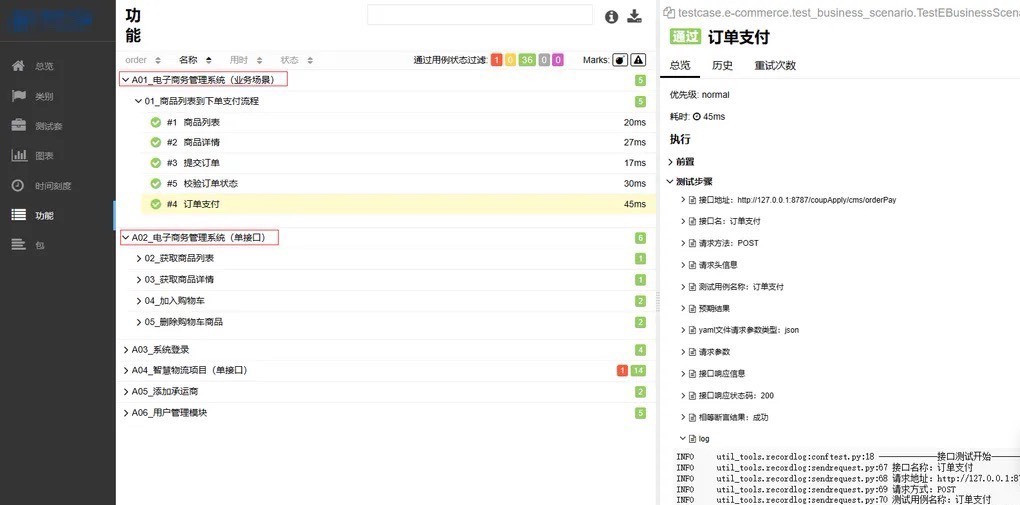Collapse the 测试步骤 section
Viewport: 1020px width, 505px height.
click(690, 182)
